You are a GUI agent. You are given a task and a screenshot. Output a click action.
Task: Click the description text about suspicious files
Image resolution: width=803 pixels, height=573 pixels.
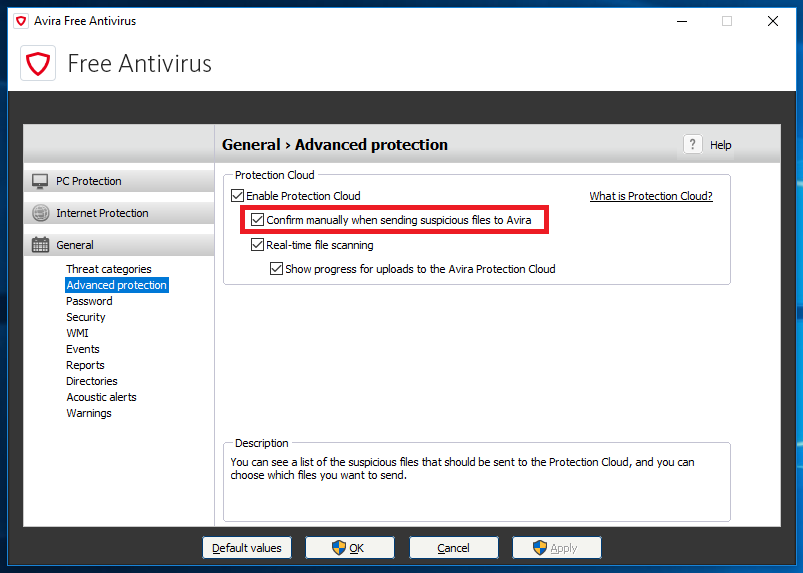[462, 469]
